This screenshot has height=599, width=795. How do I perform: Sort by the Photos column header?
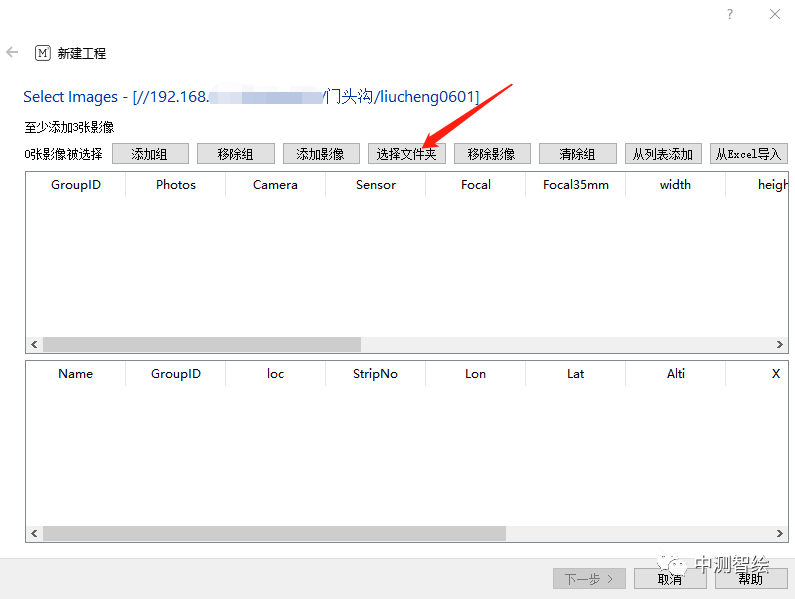click(x=176, y=185)
